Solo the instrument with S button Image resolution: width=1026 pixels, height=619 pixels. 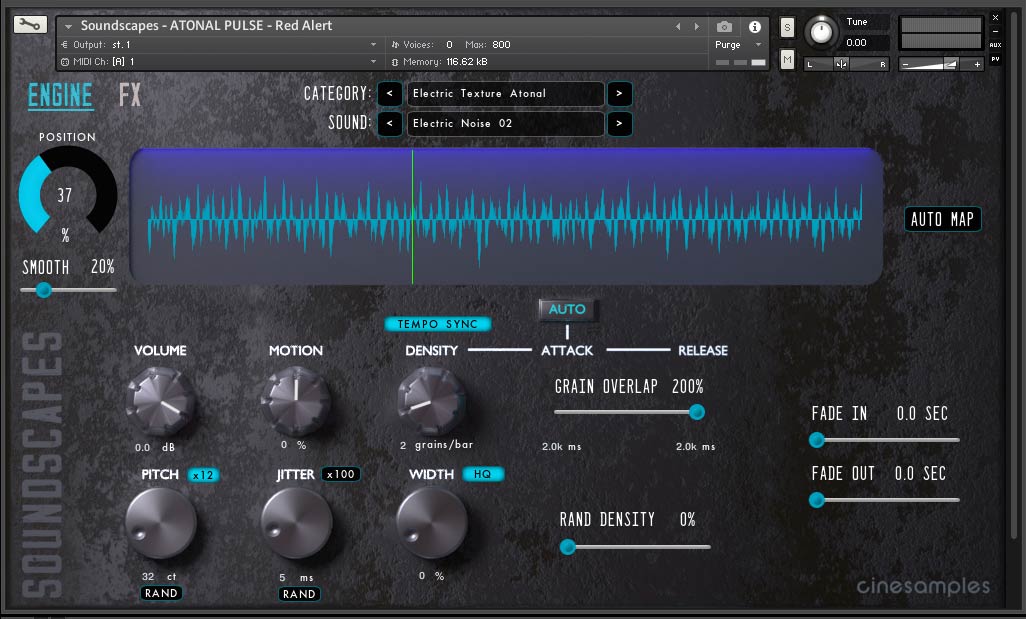click(x=787, y=27)
